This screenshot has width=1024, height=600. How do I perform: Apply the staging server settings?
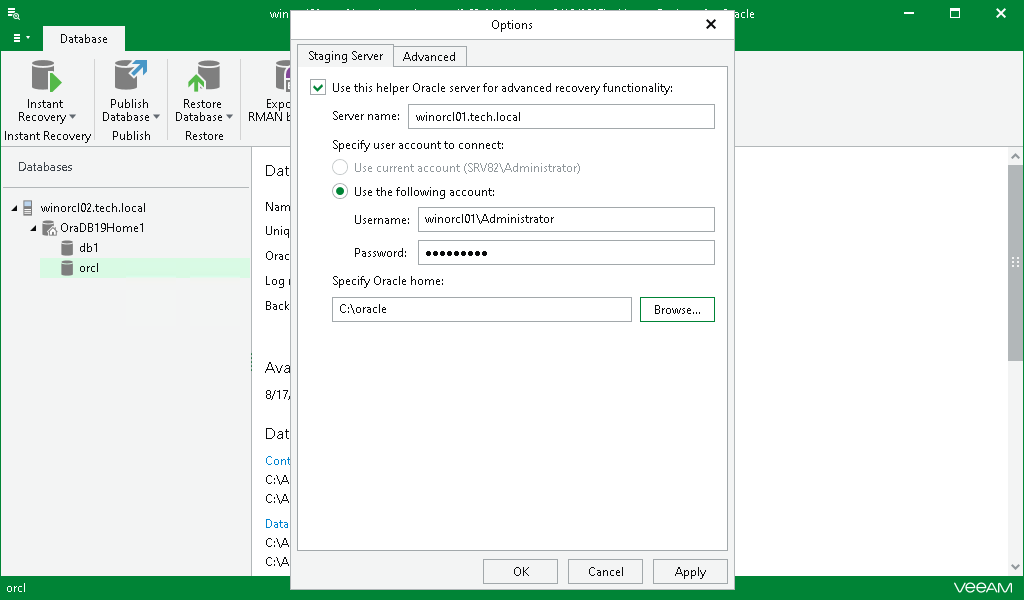(x=690, y=571)
